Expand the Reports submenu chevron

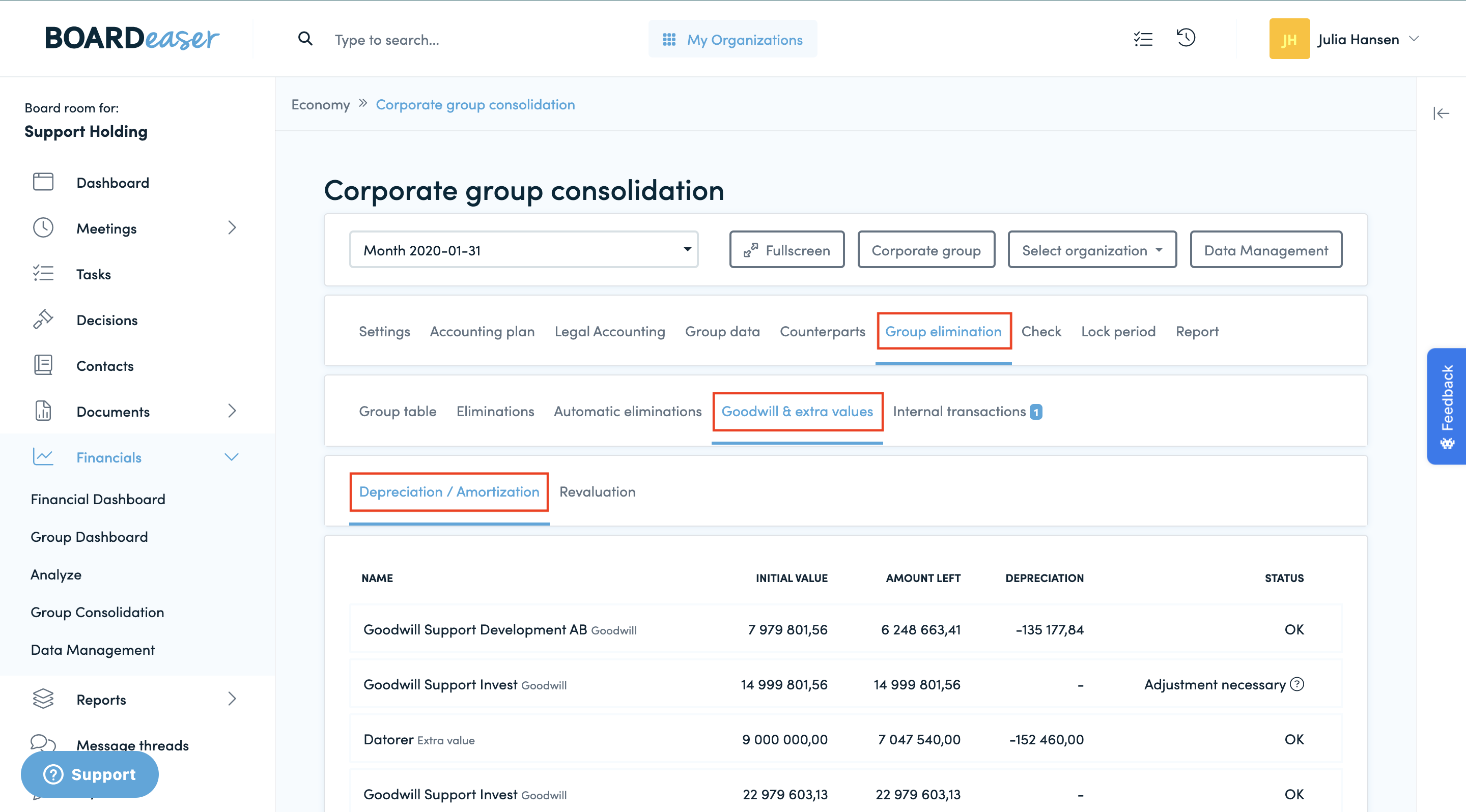(x=232, y=699)
